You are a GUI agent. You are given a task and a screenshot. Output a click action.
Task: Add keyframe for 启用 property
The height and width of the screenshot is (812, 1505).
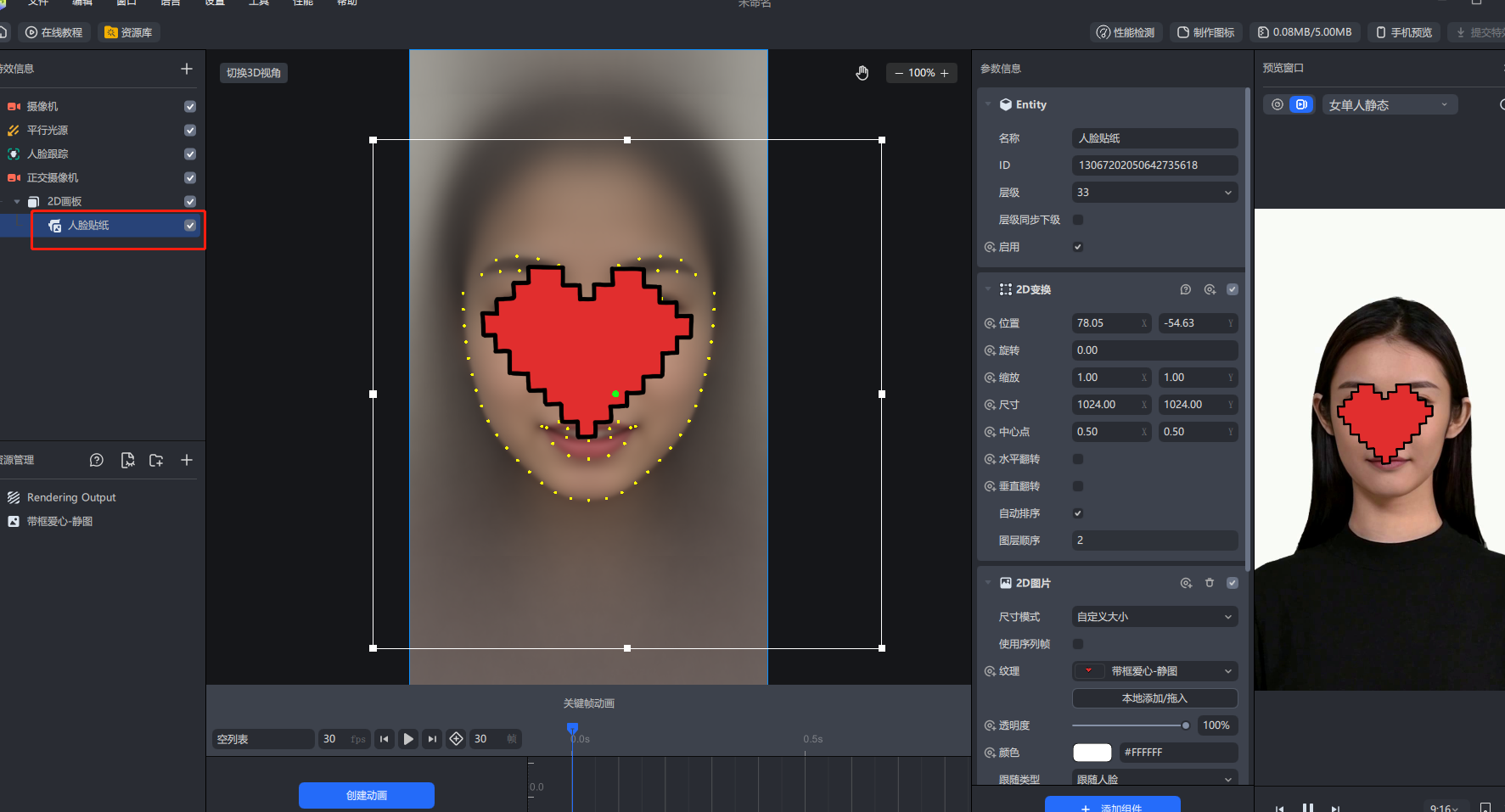pyautogui.click(x=990, y=247)
